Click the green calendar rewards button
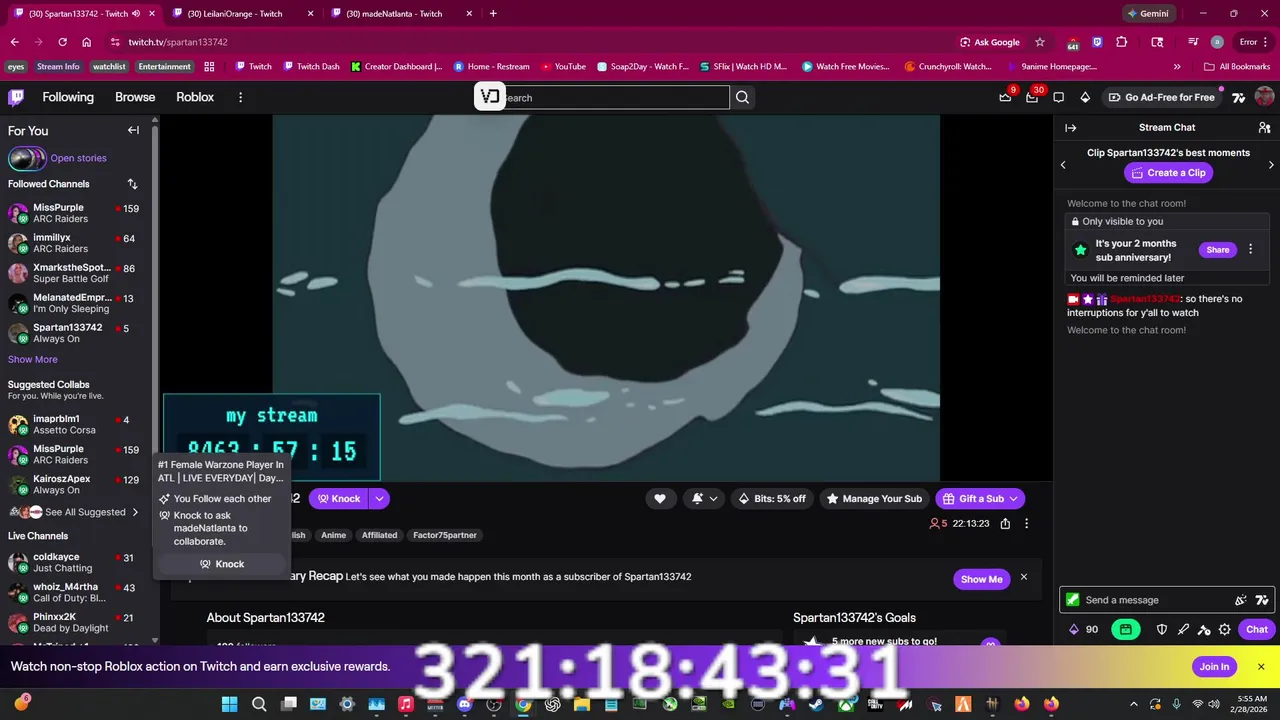 [1126, 629]
